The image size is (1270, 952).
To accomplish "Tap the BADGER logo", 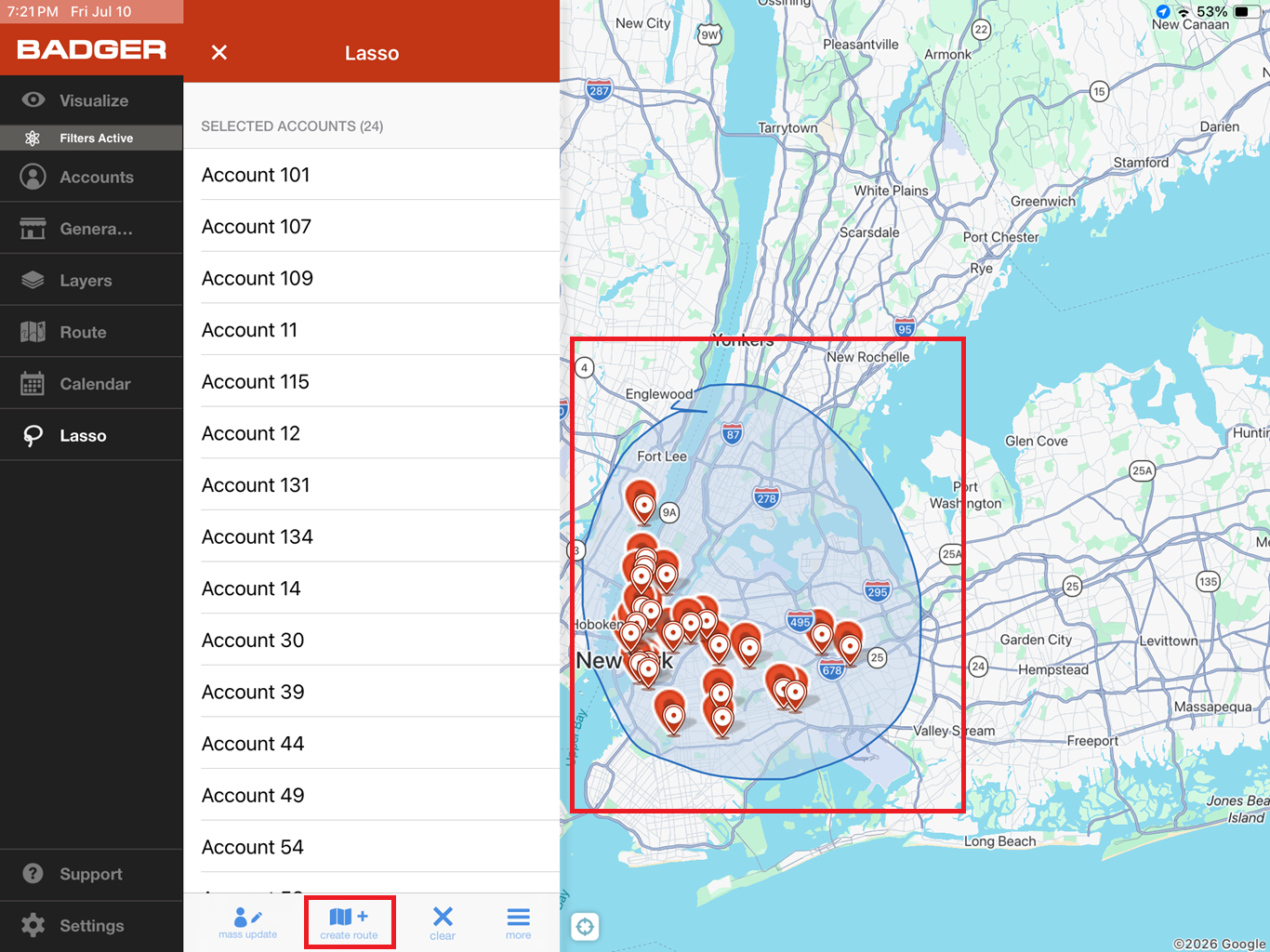I will (x=92, y=49).
